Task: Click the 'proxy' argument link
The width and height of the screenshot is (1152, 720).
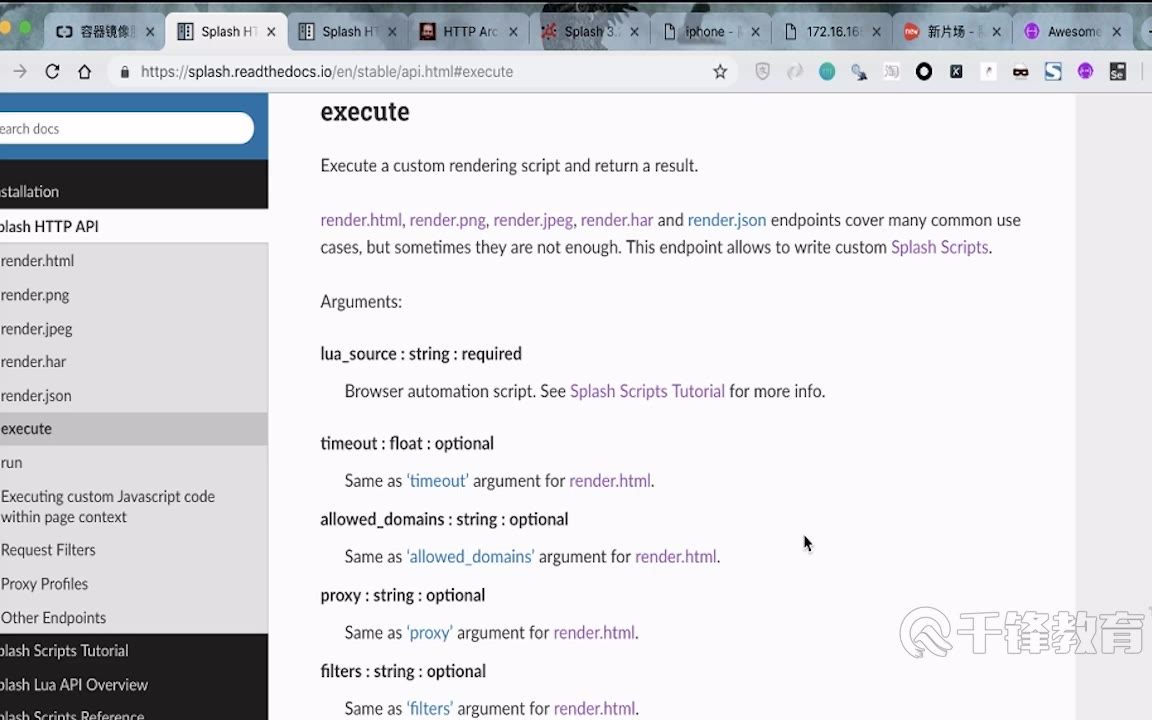Action: point(429,632)
